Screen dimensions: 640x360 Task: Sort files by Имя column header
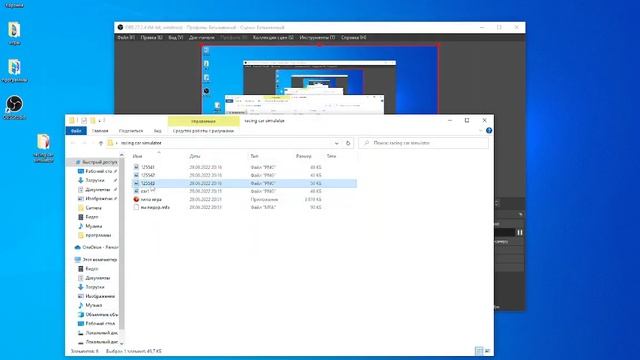click(138, 156)
